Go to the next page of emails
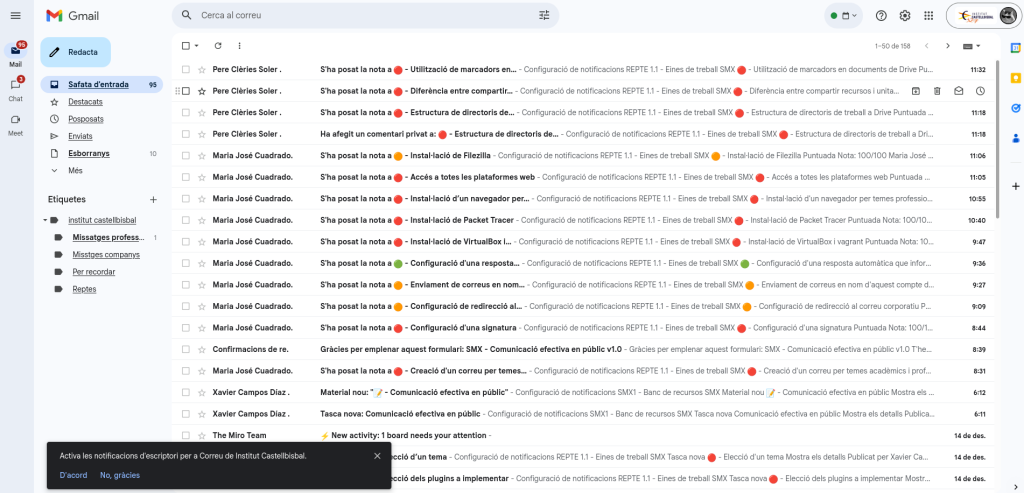 (x=948, y=46)
